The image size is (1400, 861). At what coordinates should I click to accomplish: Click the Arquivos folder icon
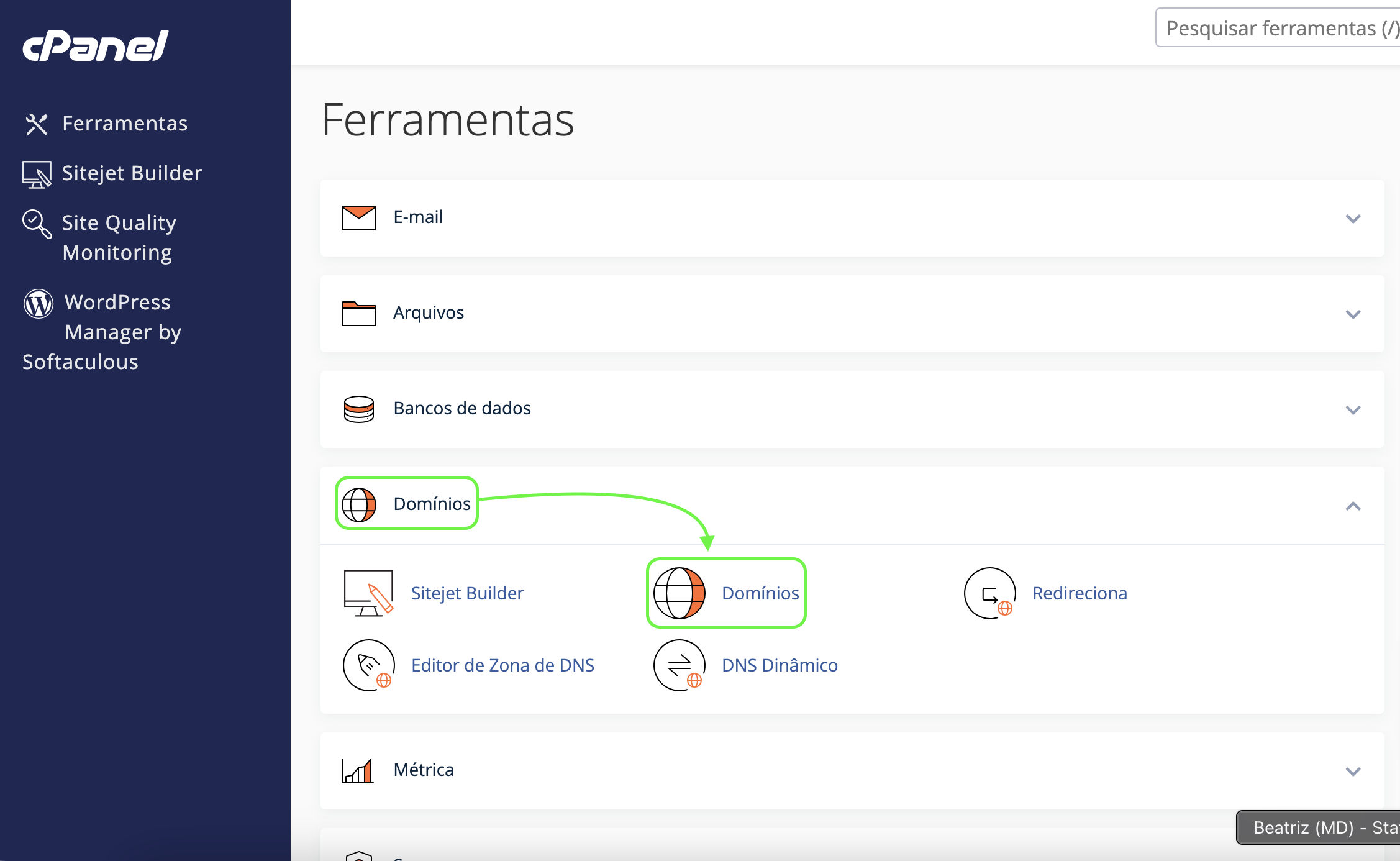point(359,314)
